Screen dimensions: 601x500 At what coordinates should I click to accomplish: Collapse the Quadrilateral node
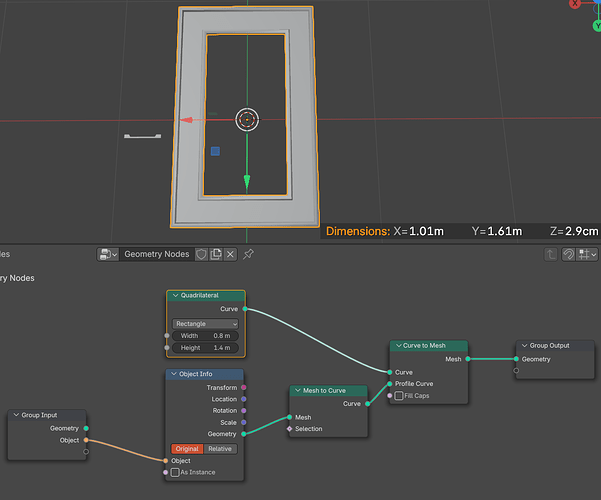tap(176, 295)
